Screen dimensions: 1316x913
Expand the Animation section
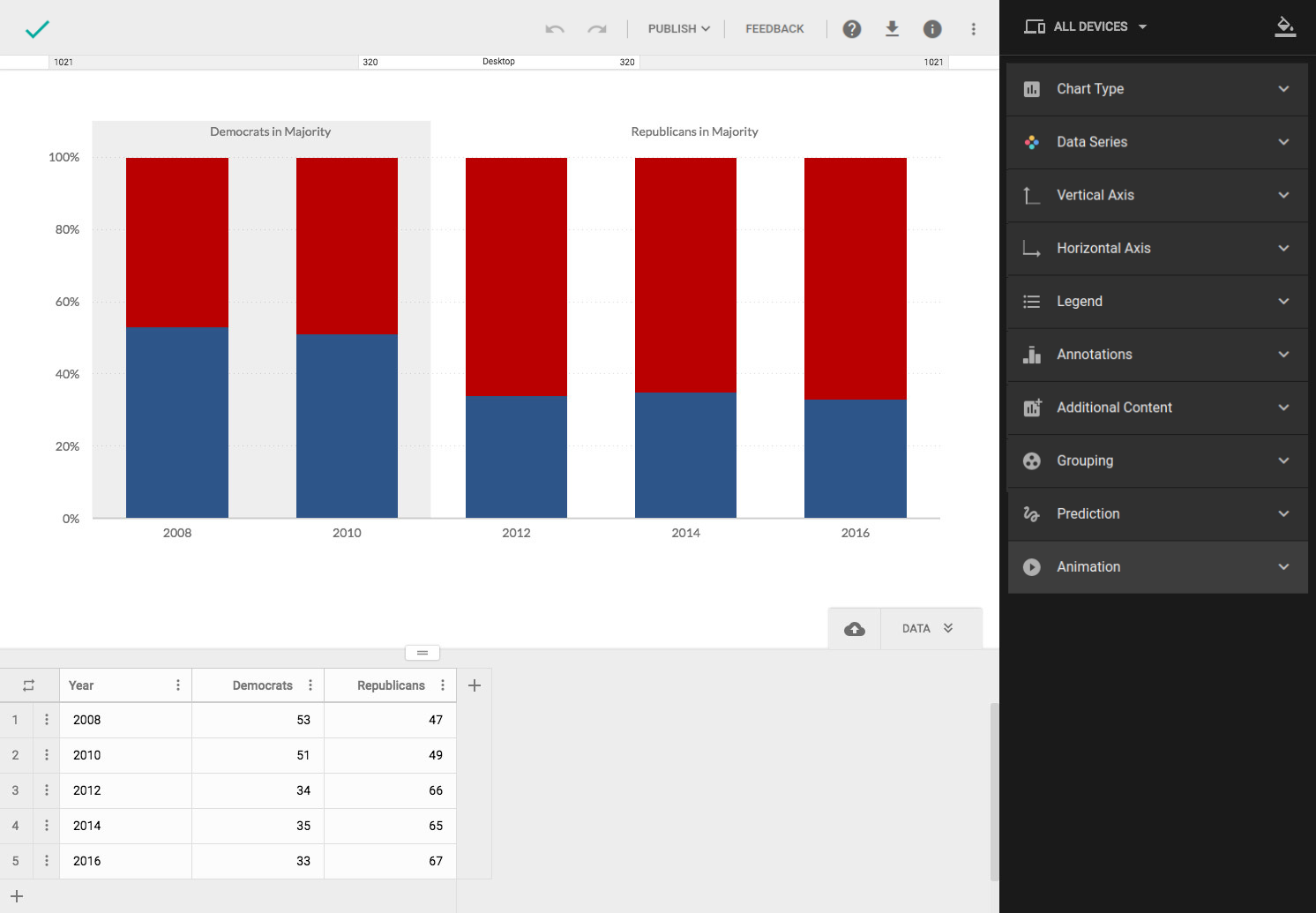coord(1156,567)
